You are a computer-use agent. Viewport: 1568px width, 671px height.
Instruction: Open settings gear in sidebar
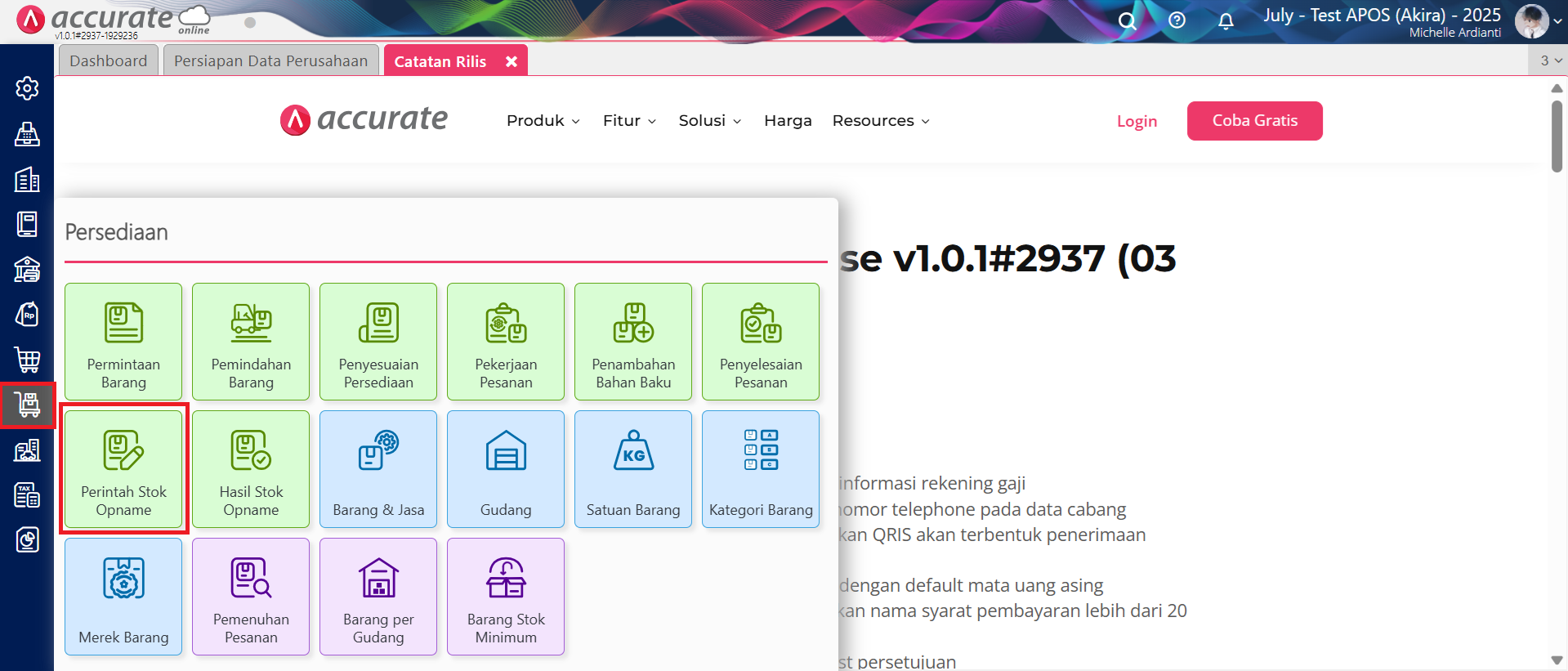tap(27, 88)
